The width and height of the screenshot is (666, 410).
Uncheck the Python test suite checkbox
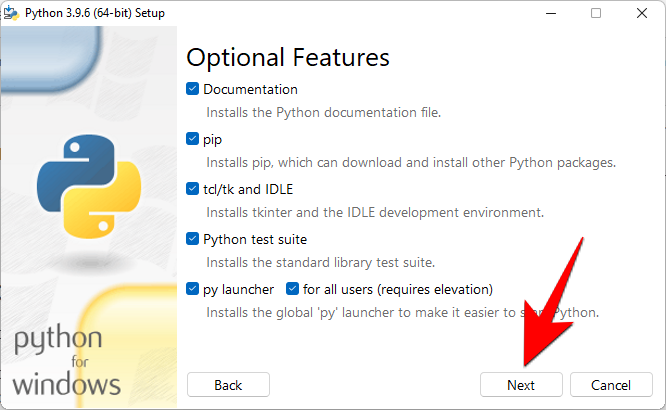193,239
